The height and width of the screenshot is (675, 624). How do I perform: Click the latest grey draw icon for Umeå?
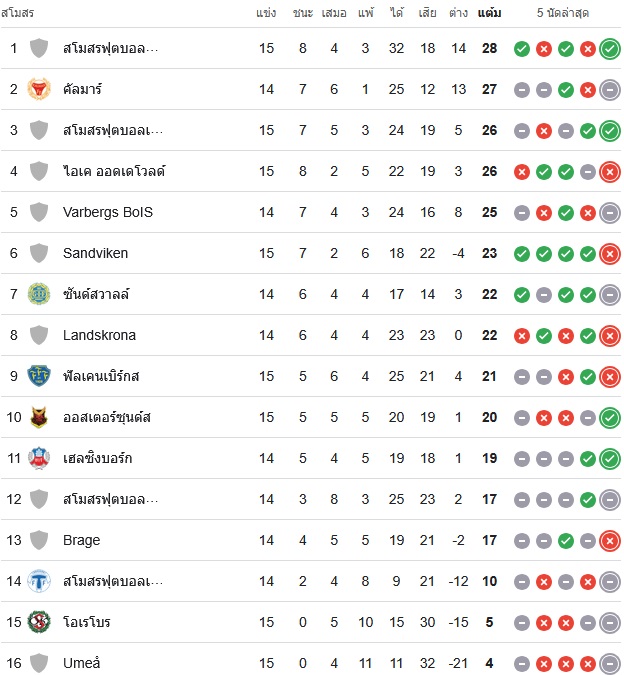click(x=610, y=663)
